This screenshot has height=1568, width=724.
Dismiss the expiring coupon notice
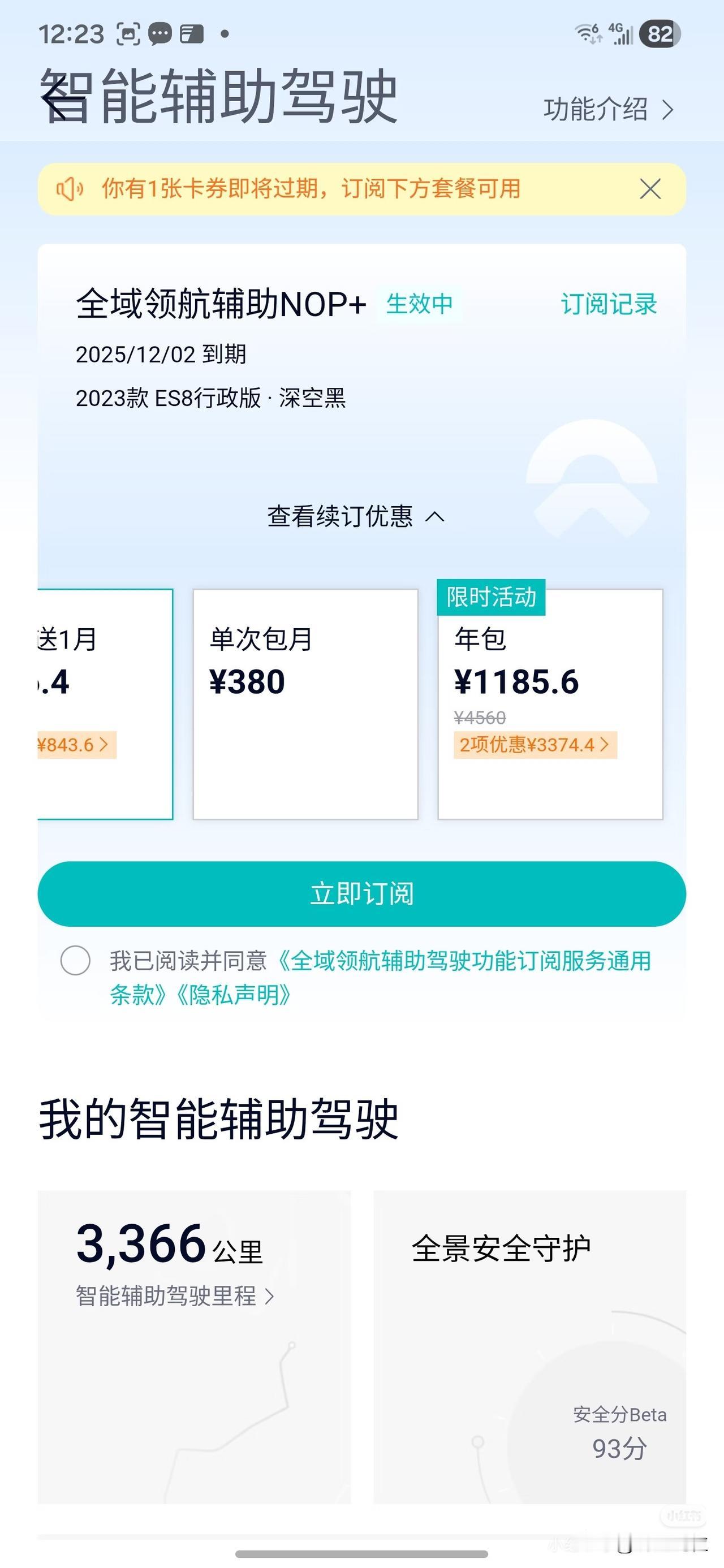[x=650, y=189]
